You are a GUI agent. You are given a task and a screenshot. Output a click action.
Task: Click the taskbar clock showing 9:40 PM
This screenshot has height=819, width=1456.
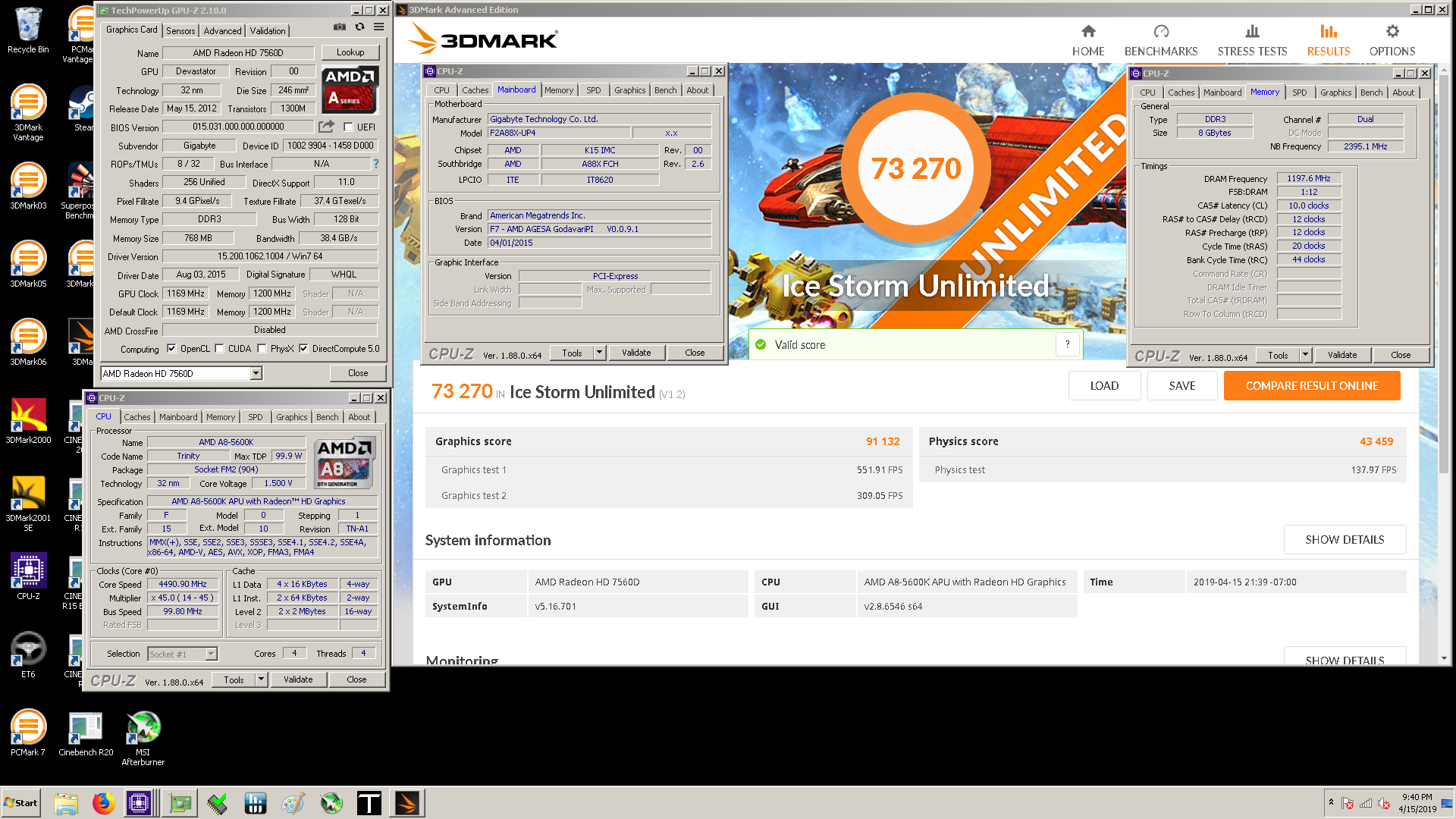[1417, 803]
